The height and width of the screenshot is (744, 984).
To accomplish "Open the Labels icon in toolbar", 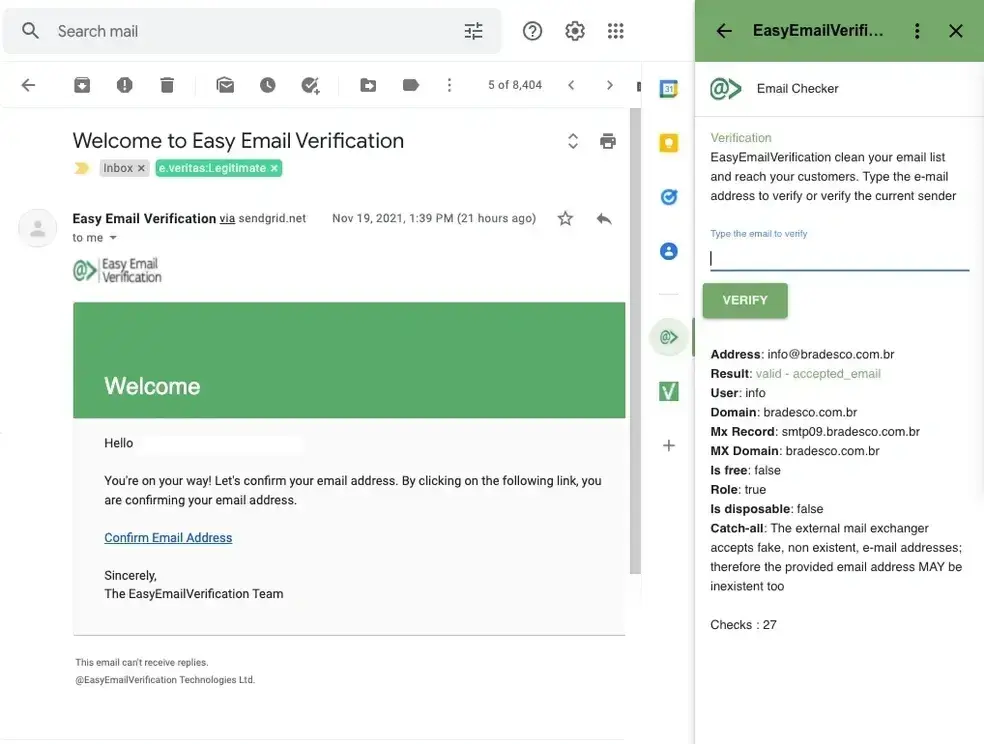I will click(410, 85).
